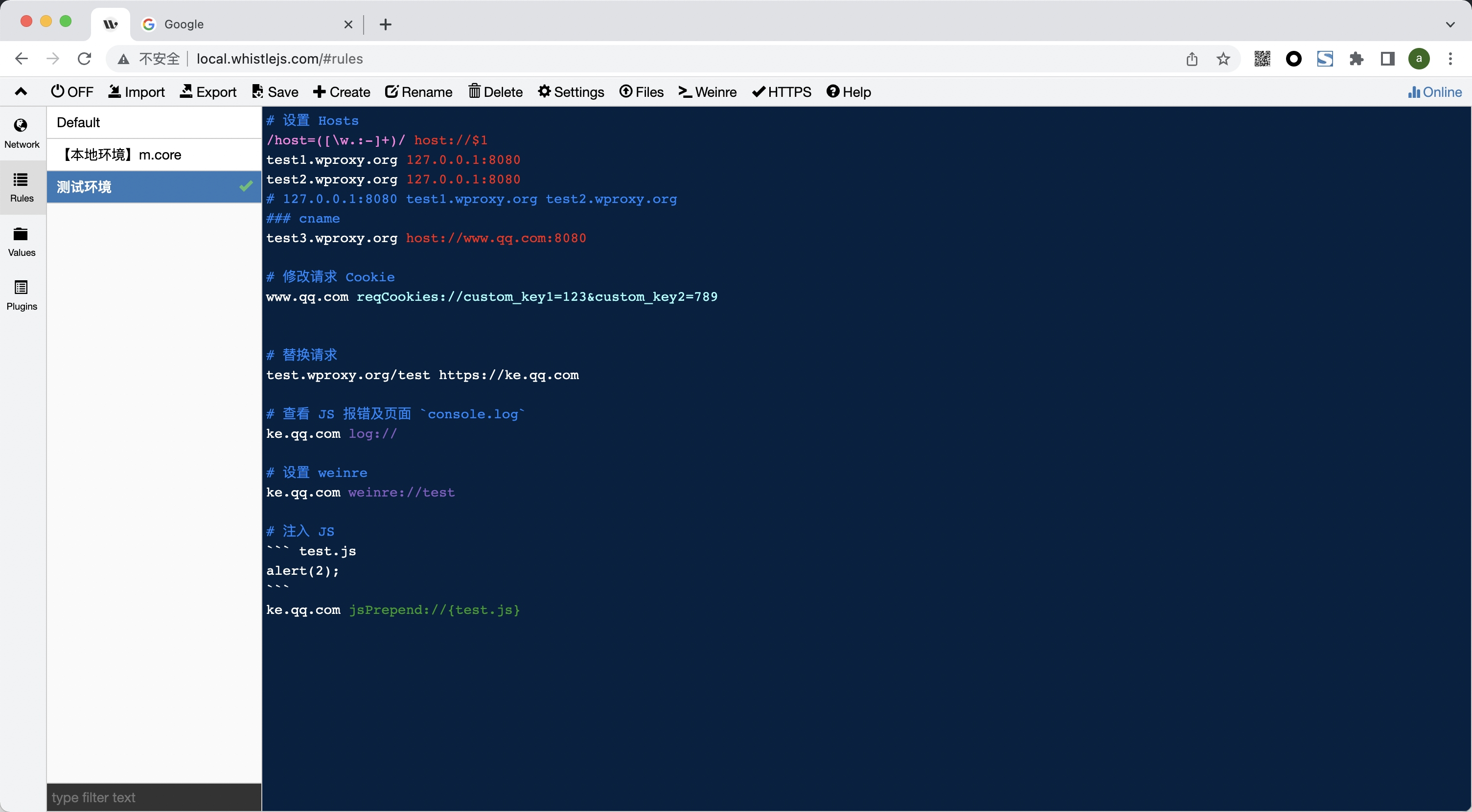This screenshot has height=812, width=1472.
Task: Expand the 【本地环境】m.core ruleset
Action: pyautogui.click(x=155, y=154)
